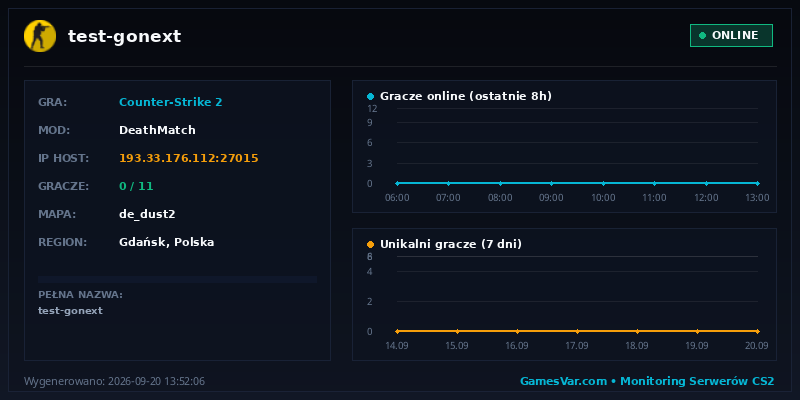Click the PEŁNA NAZWA heading
800x400 pixels.
tap(80, 295)
